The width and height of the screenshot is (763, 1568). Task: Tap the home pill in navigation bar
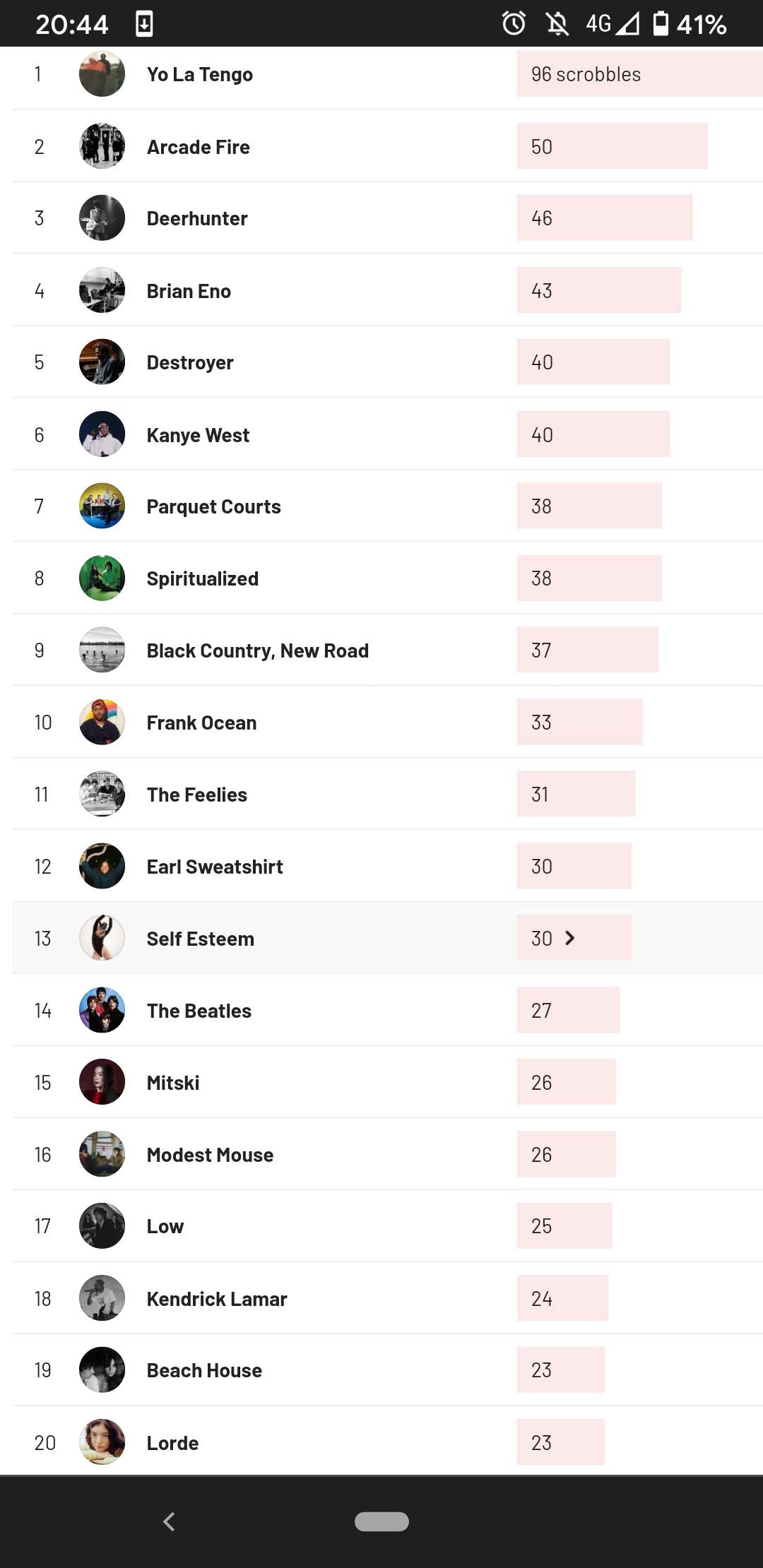pyautogui.click(x=381, y=1521)
